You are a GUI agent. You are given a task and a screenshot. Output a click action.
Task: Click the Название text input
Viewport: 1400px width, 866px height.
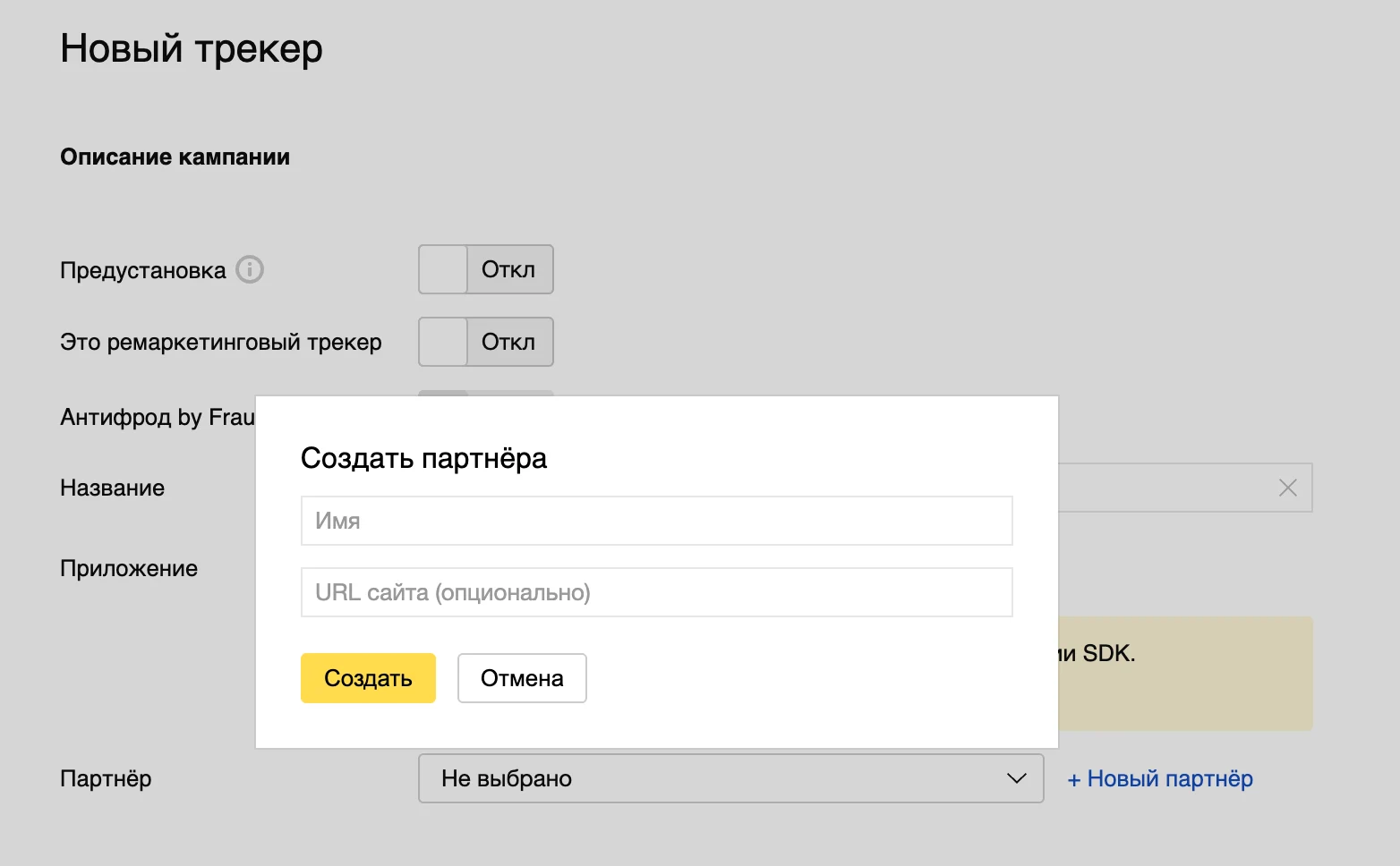coord(1164,488)
